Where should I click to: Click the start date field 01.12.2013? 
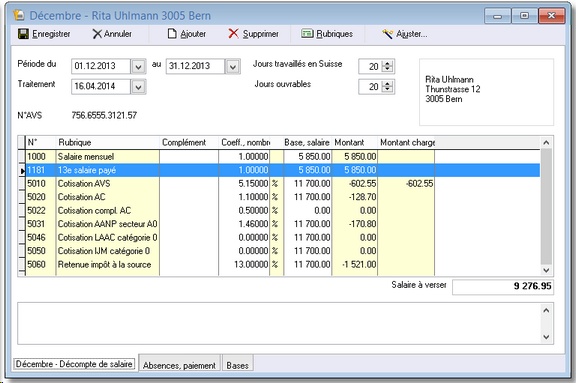101,66
